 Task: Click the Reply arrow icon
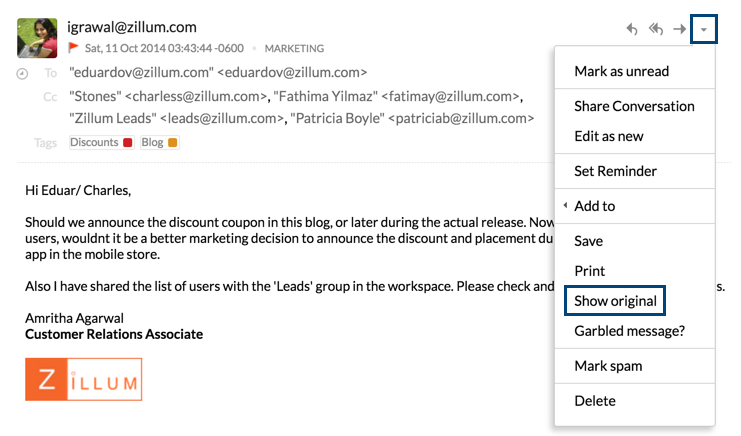[632, 29]
